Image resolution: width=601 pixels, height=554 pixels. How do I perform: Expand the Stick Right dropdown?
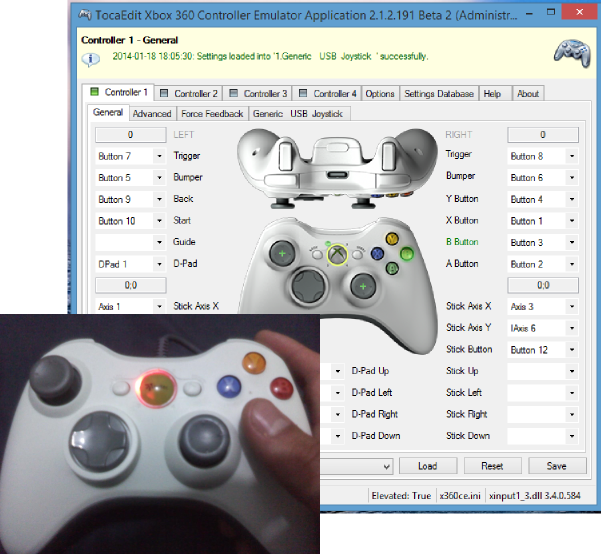tap(572, 414)
